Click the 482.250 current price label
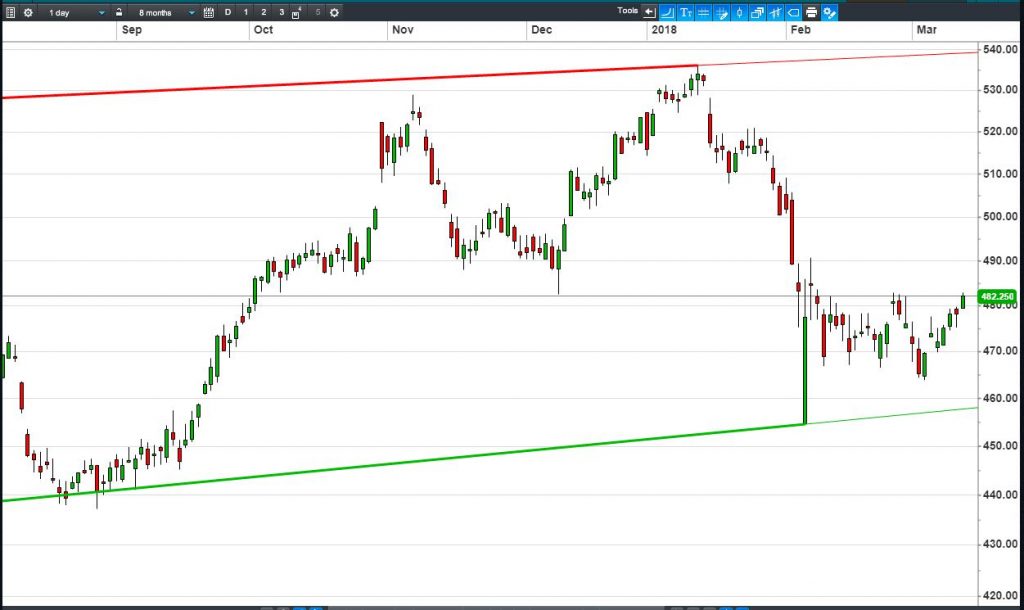Viewport: 1024px width, 610px height. click(x=997, y=297)
